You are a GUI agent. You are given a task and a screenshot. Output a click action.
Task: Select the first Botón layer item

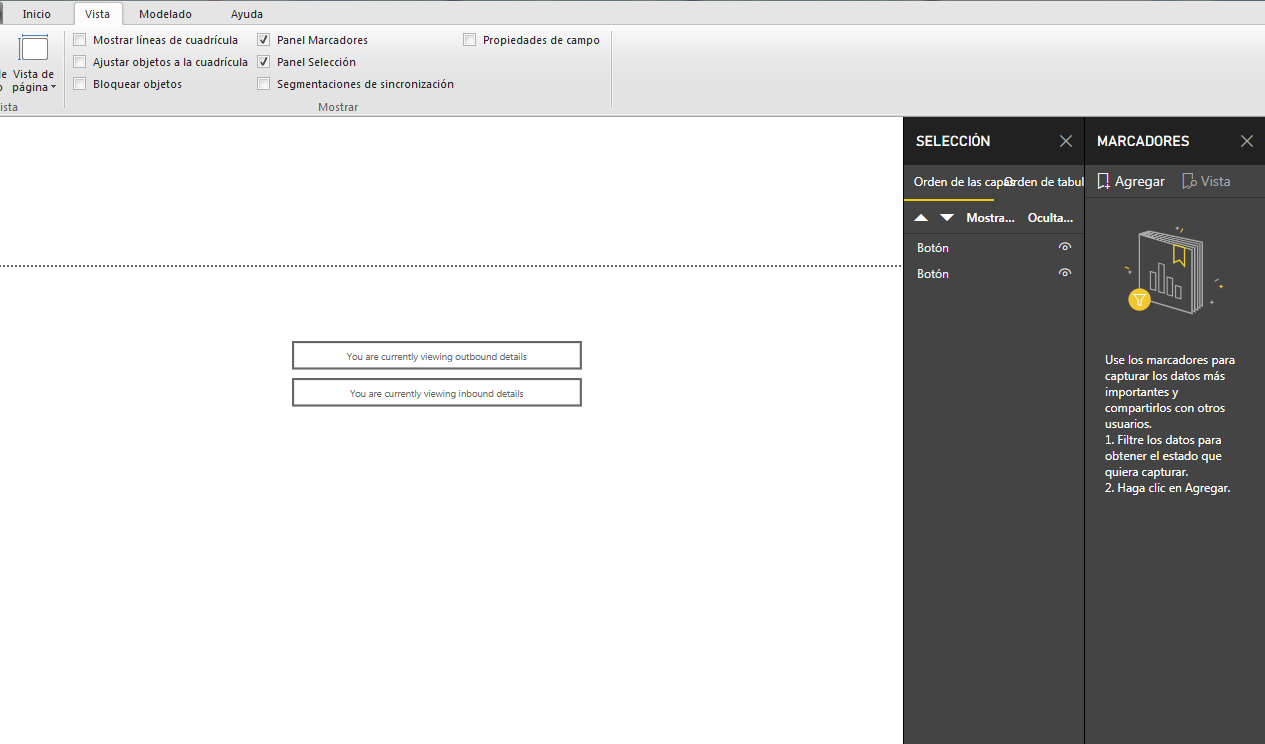tap(993, 247)
